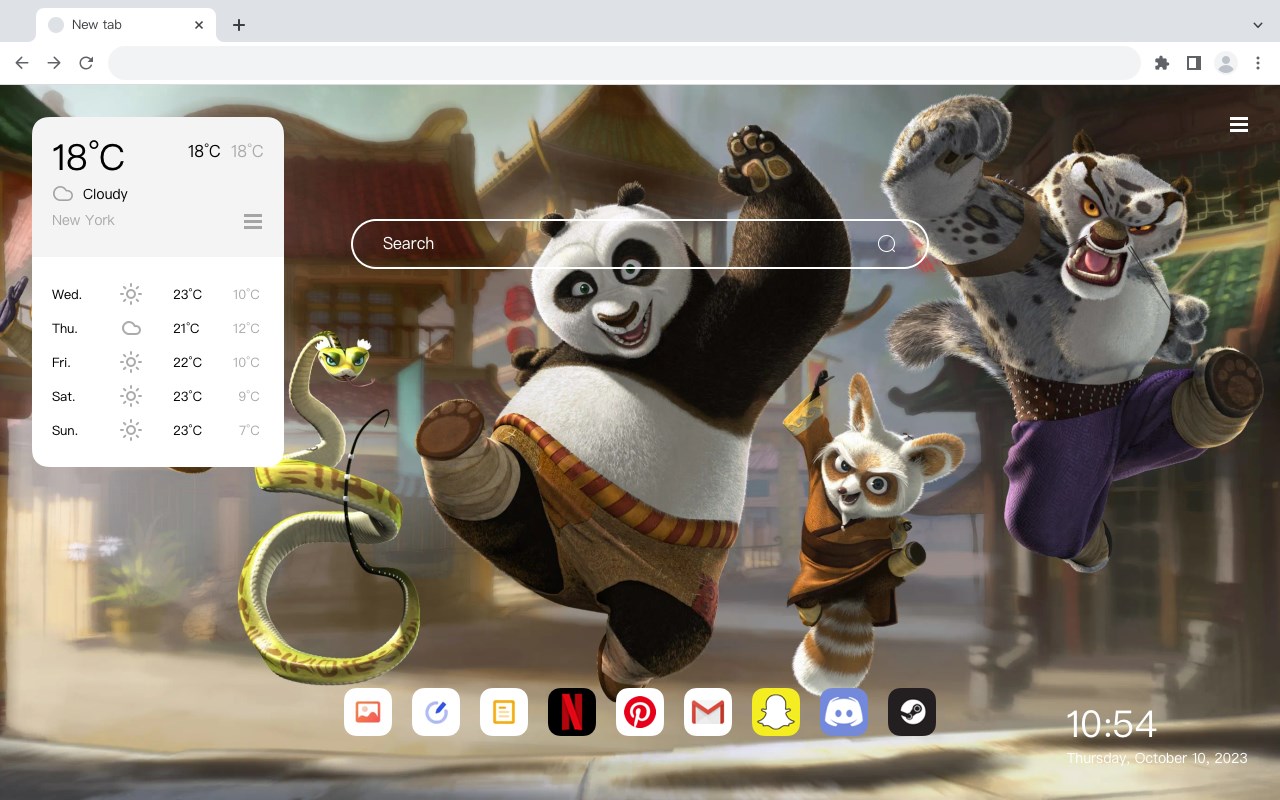Click the sun icon for Friday forecast
Image resolution: width=1280 pixels, height=800 pixels.
pyautogui.click(x=131, y=362)
